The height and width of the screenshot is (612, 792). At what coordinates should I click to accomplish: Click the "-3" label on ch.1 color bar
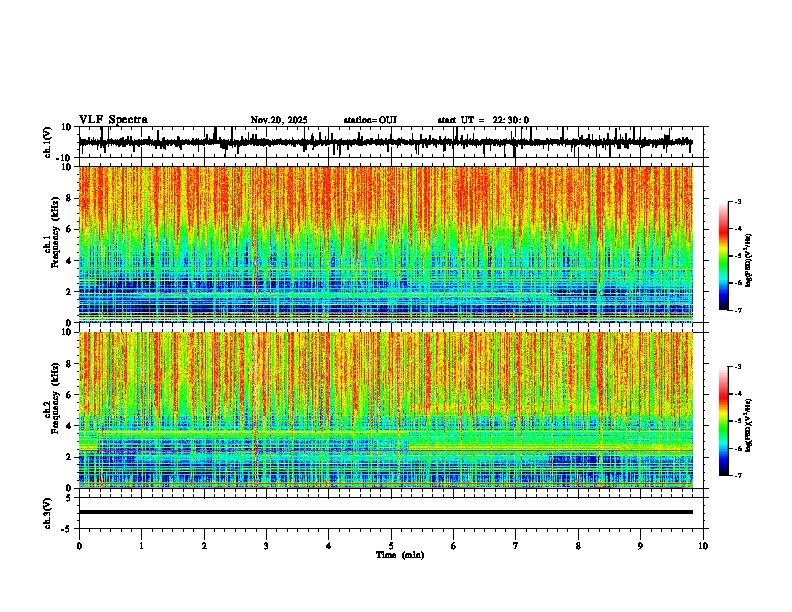(x=737, y=201)
